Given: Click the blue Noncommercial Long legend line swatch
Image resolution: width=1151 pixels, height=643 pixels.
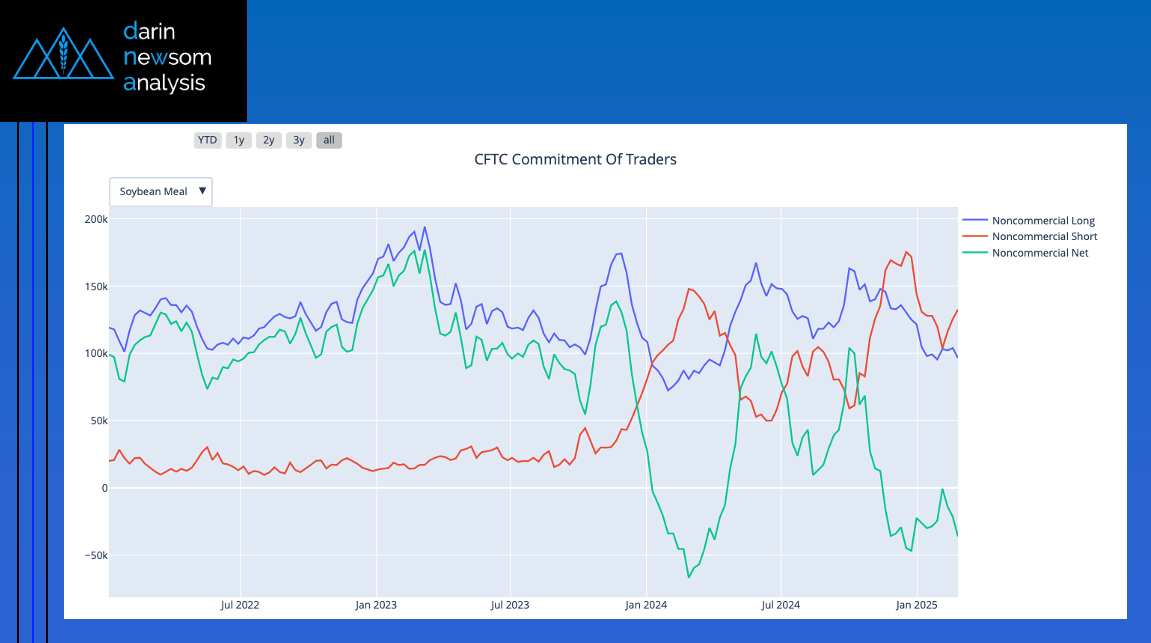Looking at the screenshot, I should point(975,220).
